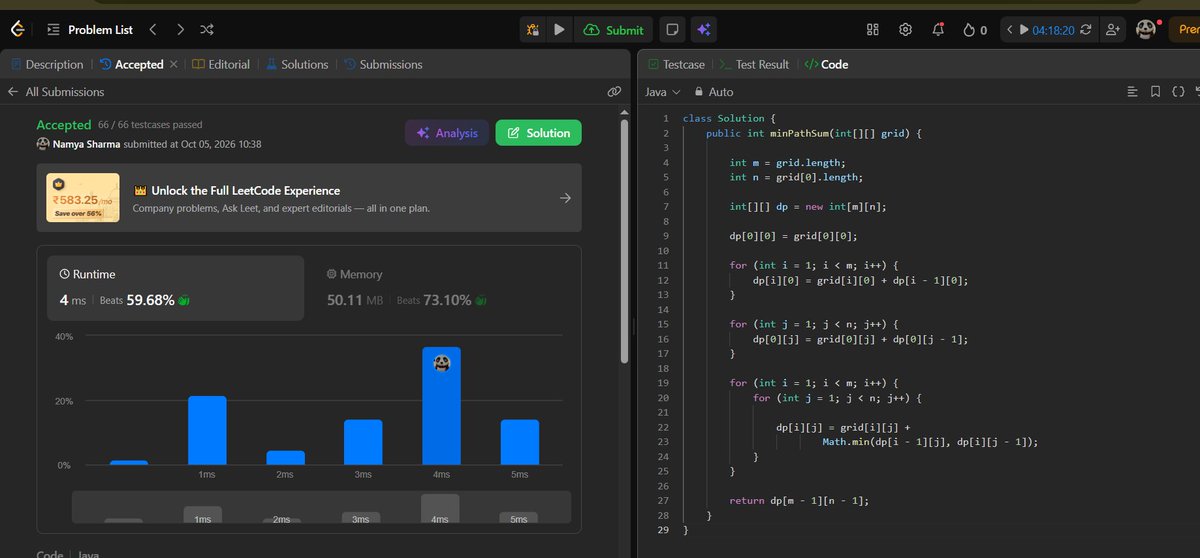Select the Memory stats card
Image resolution: width=1200 pixels, height=558 pixels.
pyautogui.click(x=442, y=288)
